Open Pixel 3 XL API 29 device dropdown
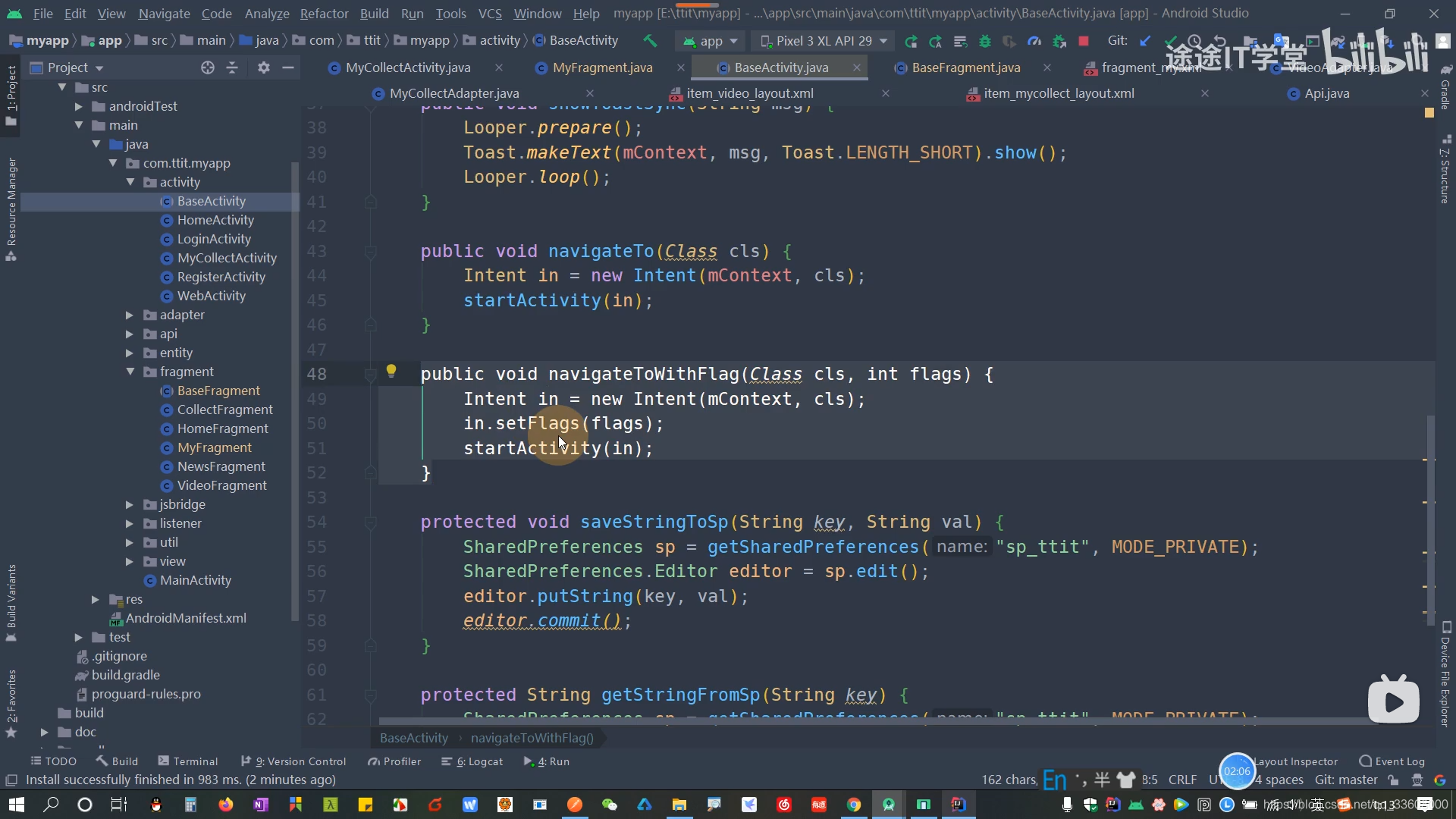Image resolution: width=1456 pixels, height=819 pixels. [823, 41]
